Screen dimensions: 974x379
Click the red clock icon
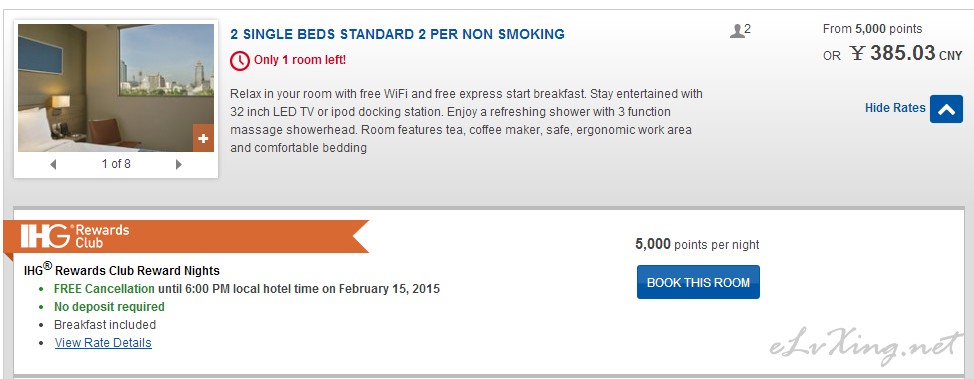point(239,60)
